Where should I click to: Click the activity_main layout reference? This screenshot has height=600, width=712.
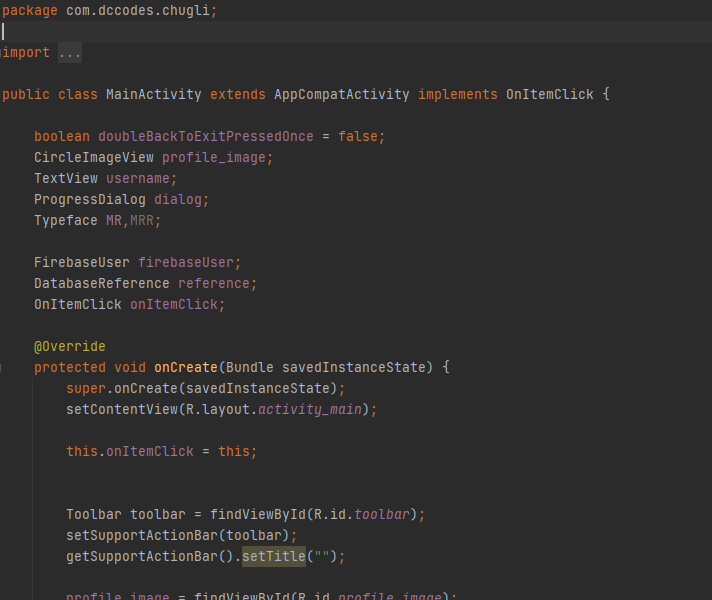(310, 409)
